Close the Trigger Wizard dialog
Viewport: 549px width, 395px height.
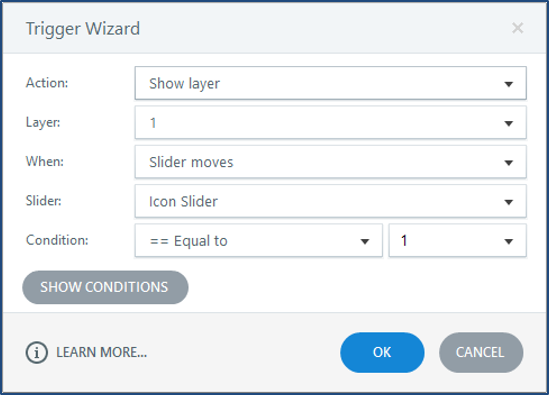coord(517,28)
